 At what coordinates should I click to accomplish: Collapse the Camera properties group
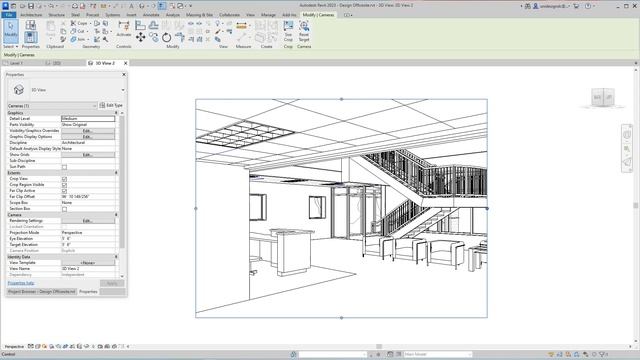click(x=116, y=215)
